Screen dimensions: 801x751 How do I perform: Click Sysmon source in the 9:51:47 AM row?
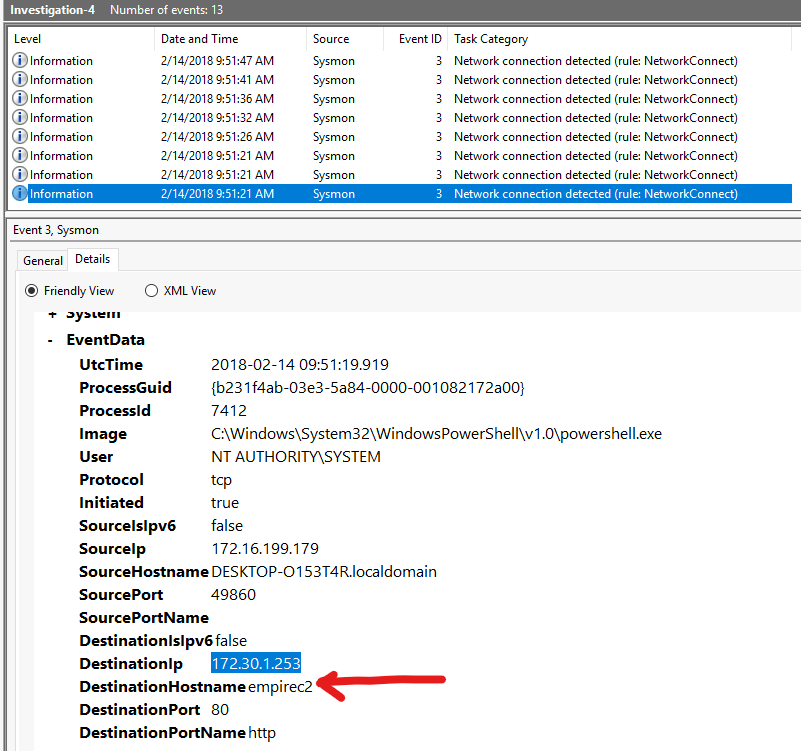[x=334, y=61]
